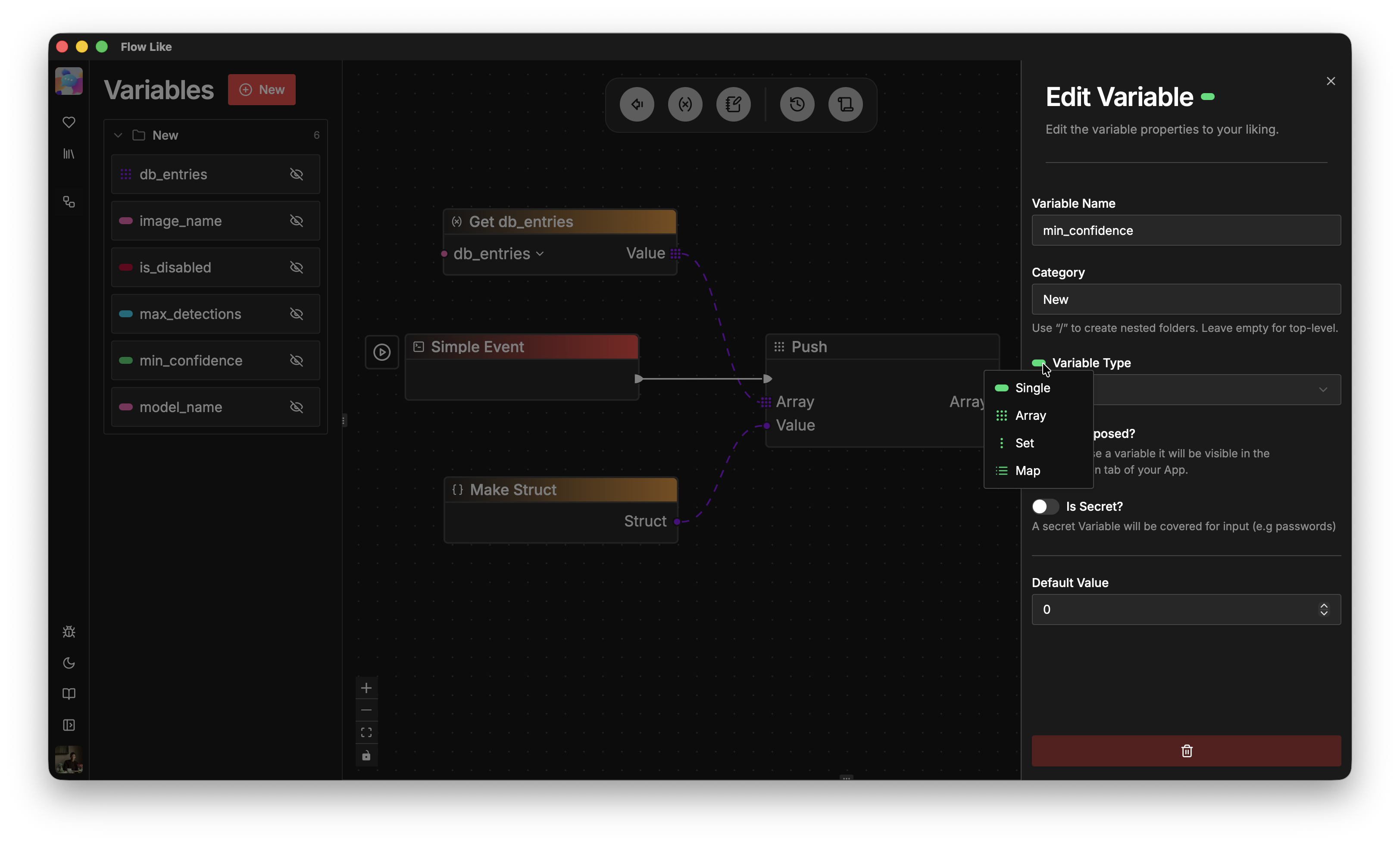Hide the min_confidence variable with the eye toggle
The height and width of the screenshot is (844, 1400).
(x=297, y=360)
